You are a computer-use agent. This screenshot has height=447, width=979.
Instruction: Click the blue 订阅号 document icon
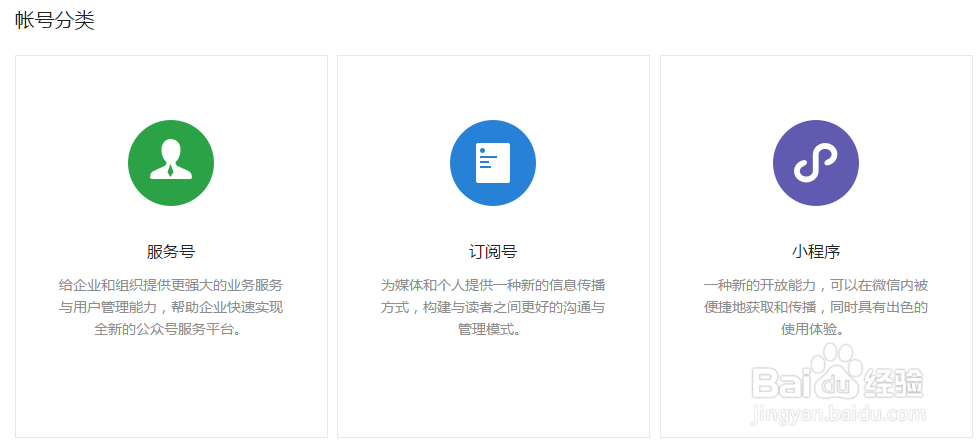click(493, 163)
